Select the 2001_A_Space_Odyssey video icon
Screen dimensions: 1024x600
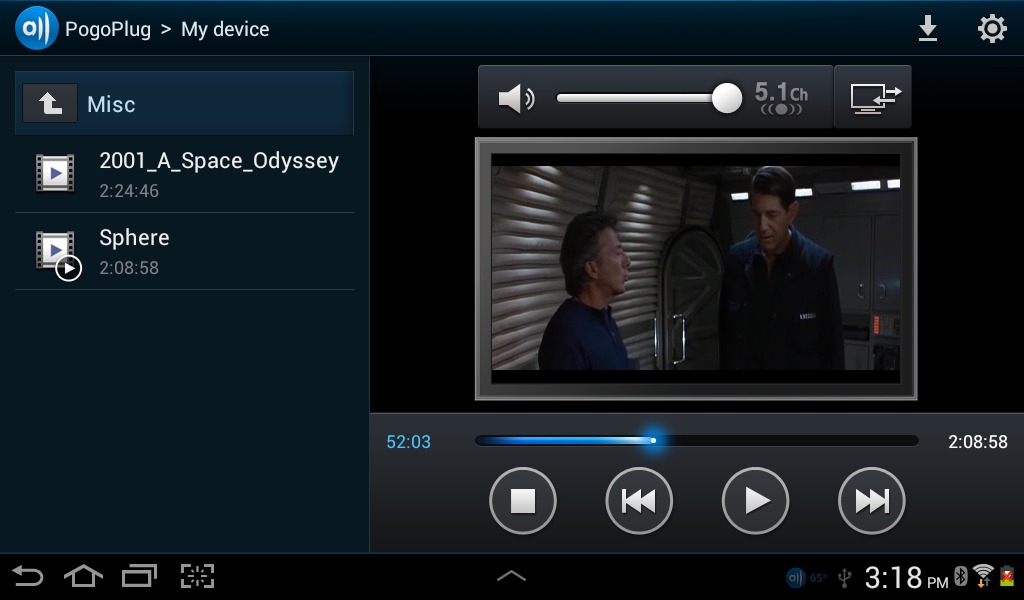(x=55, y=173)
